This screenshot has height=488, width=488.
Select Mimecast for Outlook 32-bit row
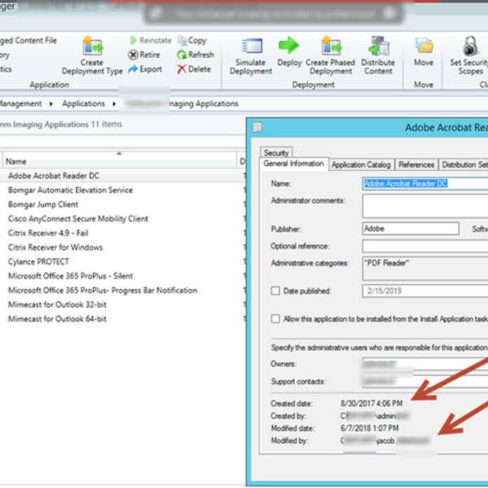[x=123, y=305]
